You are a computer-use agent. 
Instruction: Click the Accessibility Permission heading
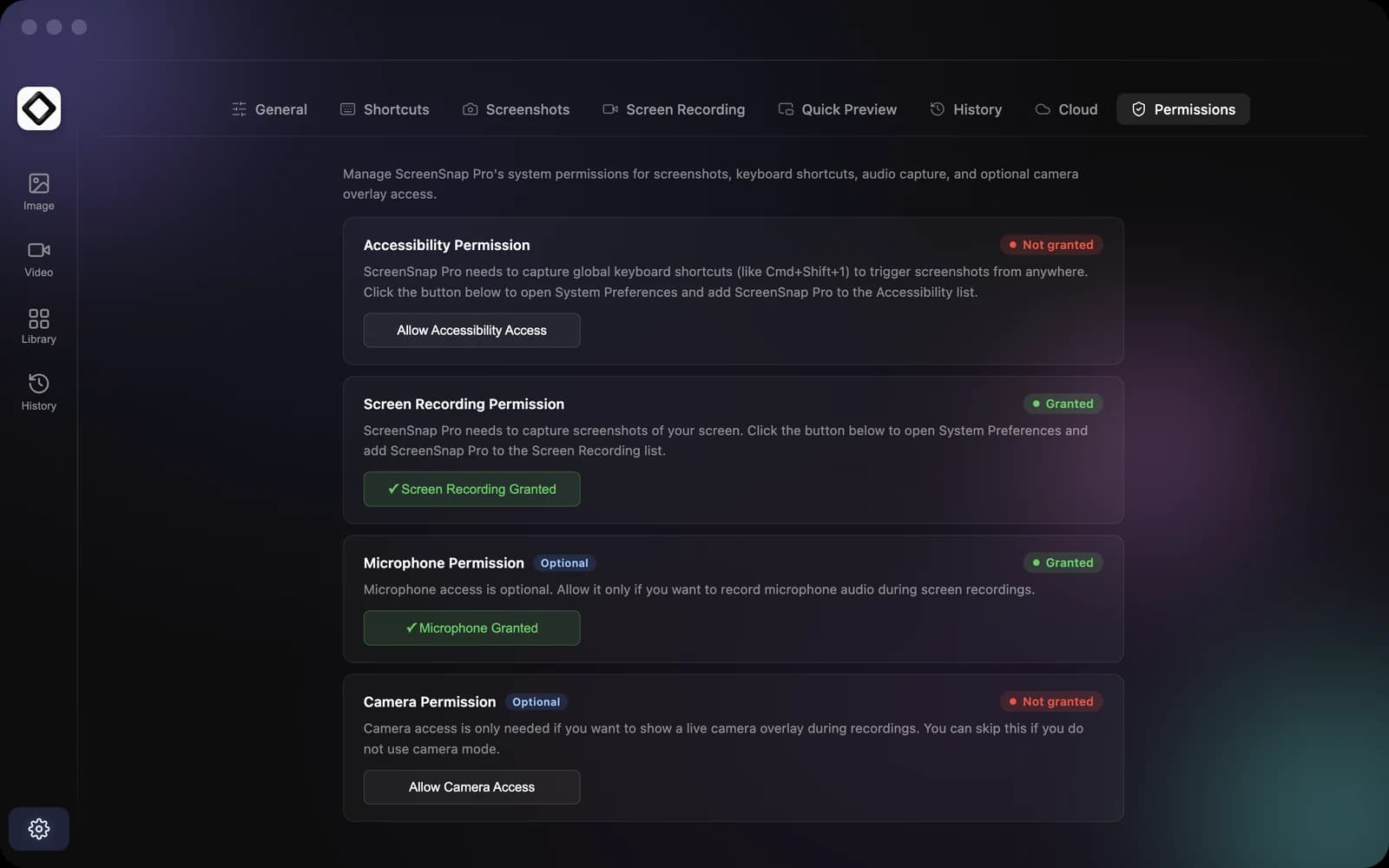[446, 246]
